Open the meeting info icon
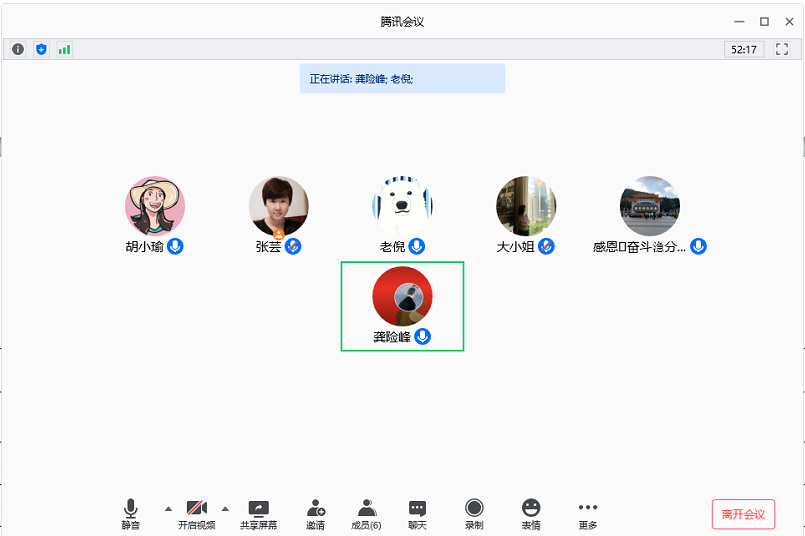The height and width of the screenshot is (536, 805). (x=18, y=49)
